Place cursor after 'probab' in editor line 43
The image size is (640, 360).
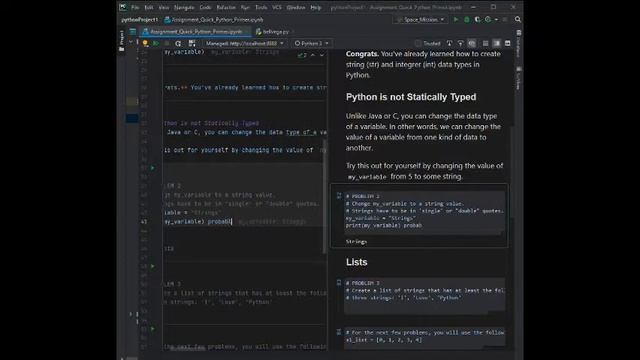click(231, 222)
